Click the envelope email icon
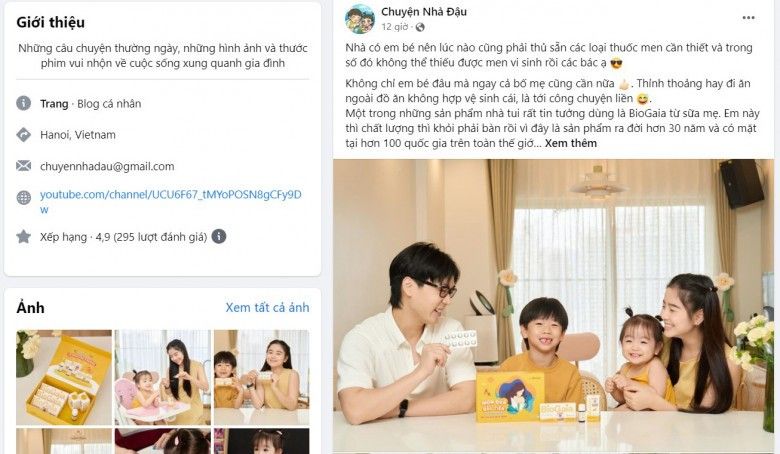 pyautogui.click(x=23, y=166)
